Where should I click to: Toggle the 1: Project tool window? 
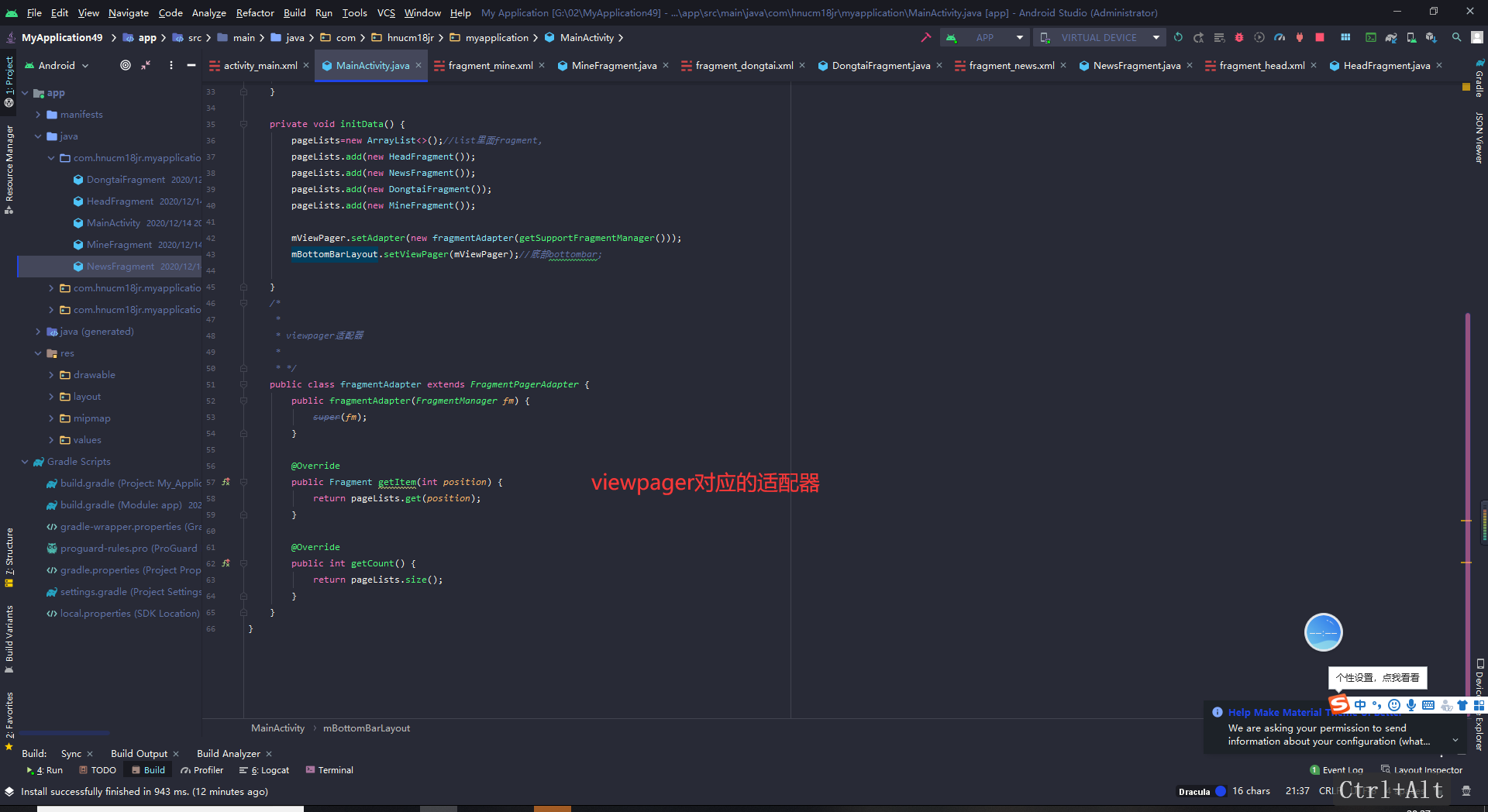click(x=9, y=81)
